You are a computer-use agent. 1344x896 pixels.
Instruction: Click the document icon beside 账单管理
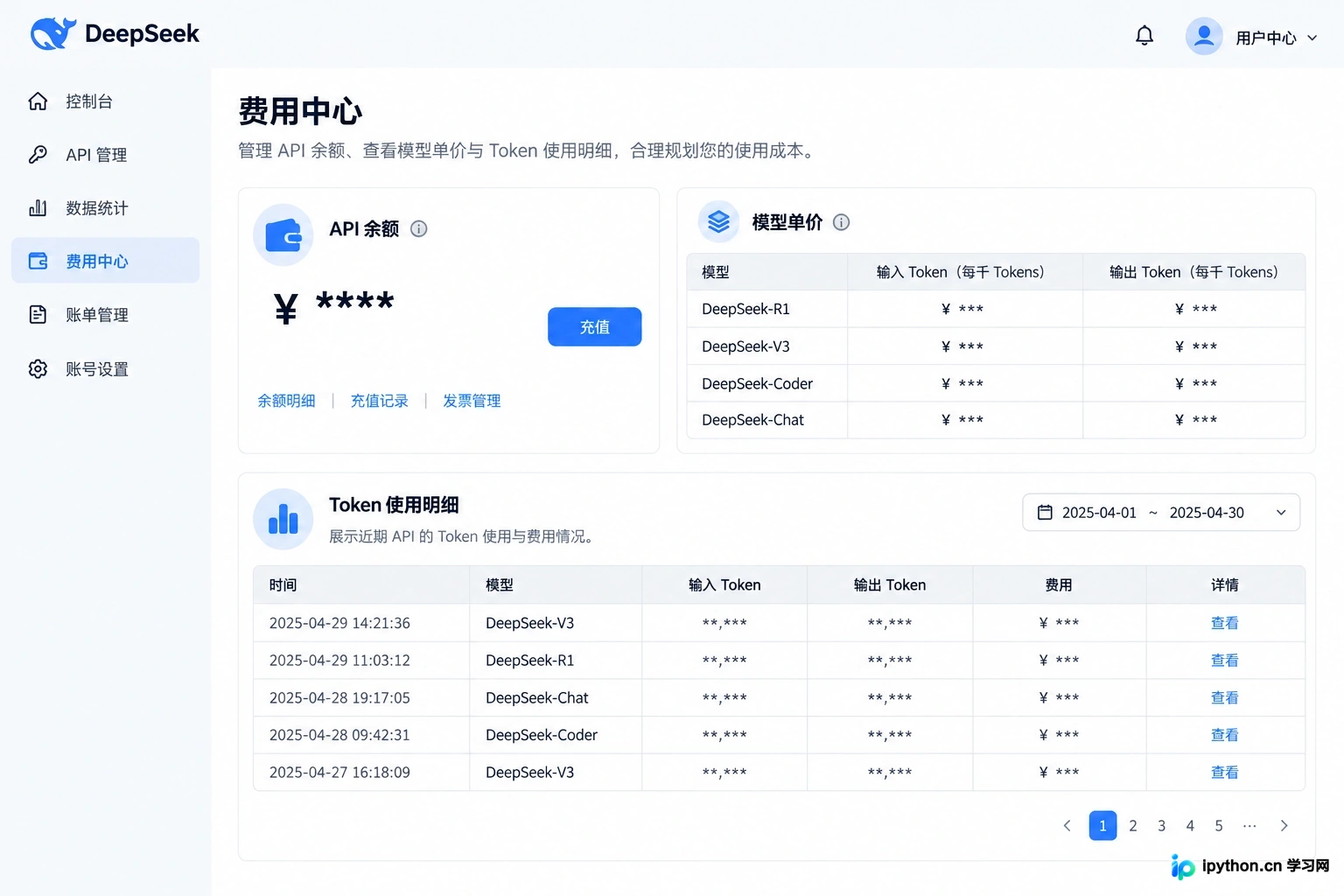click(38, 315)
